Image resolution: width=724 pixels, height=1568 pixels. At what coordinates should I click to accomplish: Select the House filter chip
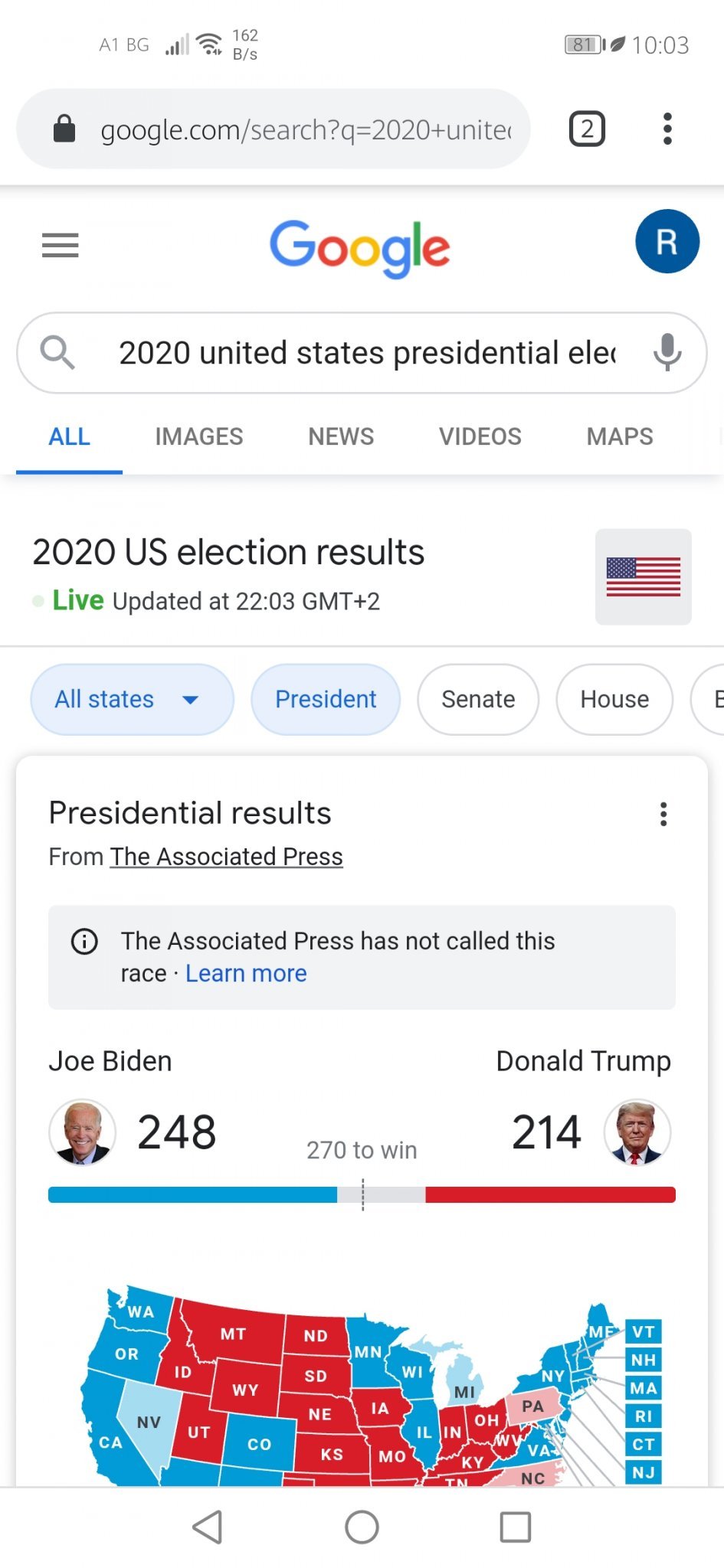click(x=614, y=699)
